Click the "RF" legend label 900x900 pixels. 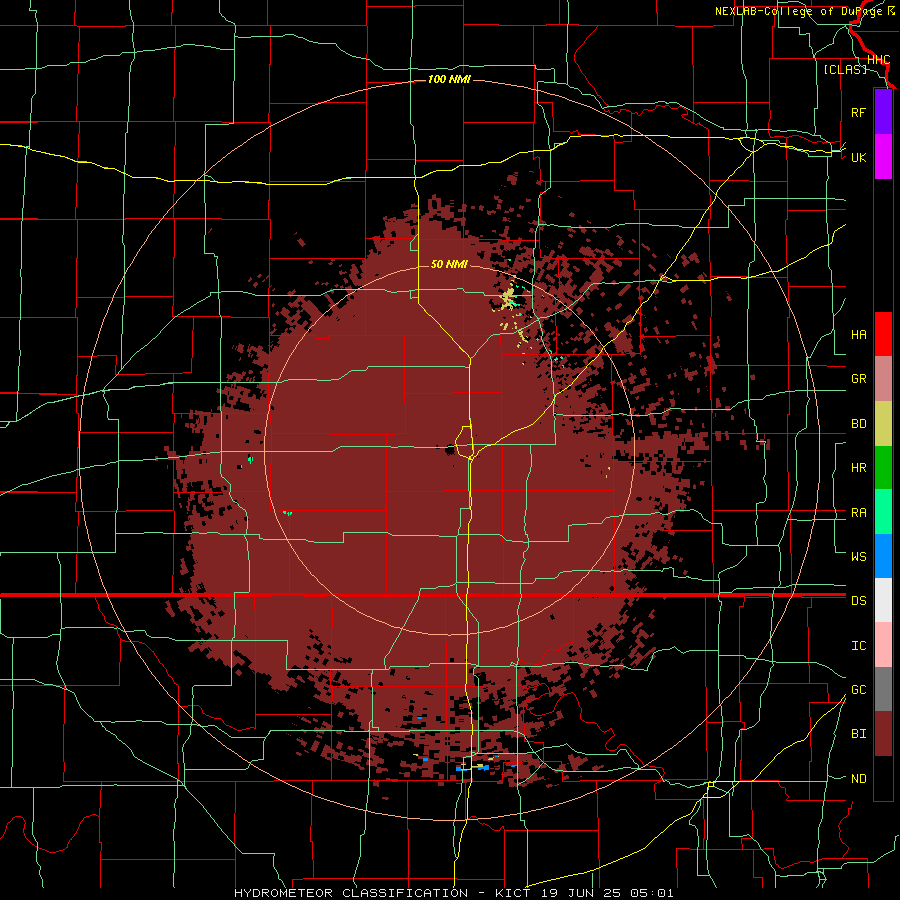(858, 112)
